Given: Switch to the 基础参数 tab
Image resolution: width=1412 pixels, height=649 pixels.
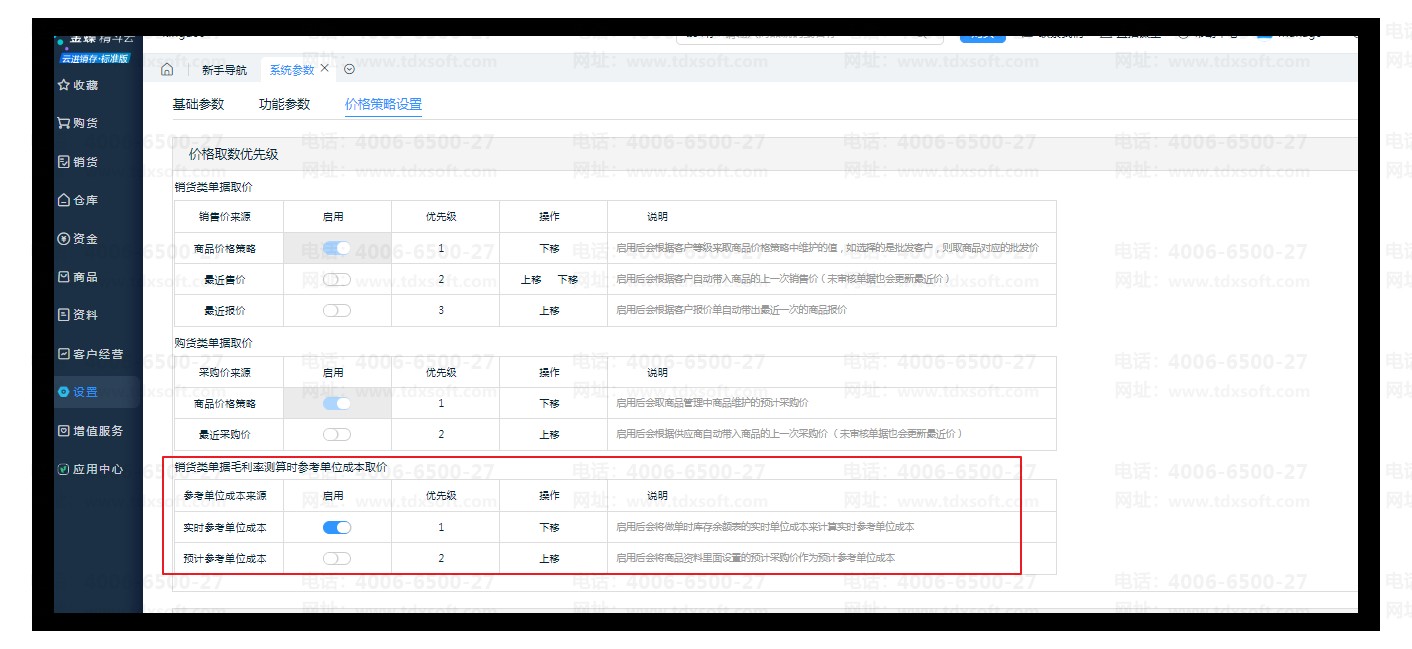Looking at the screenshot, I should 198,104.
